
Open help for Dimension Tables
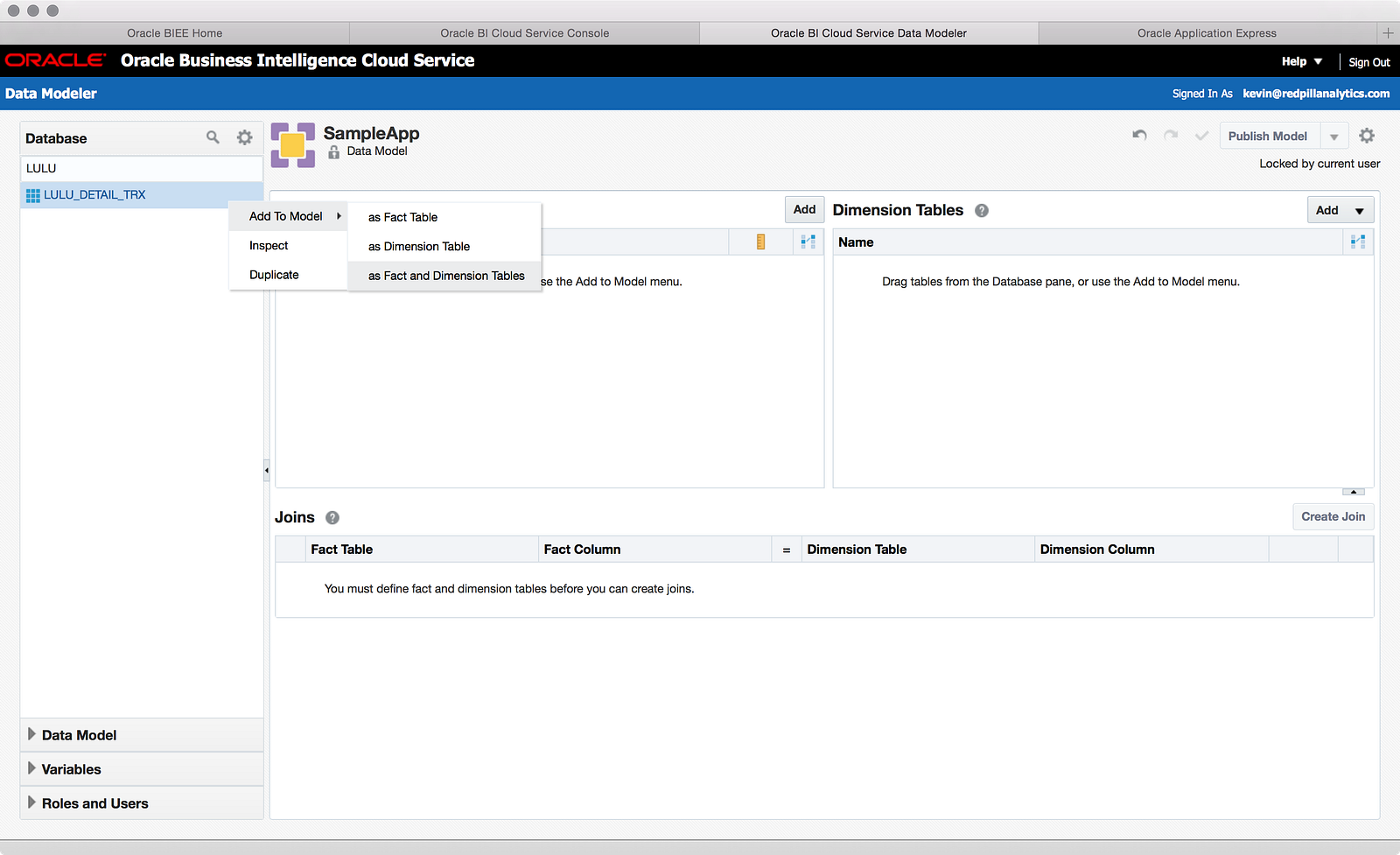coord(982,211)
